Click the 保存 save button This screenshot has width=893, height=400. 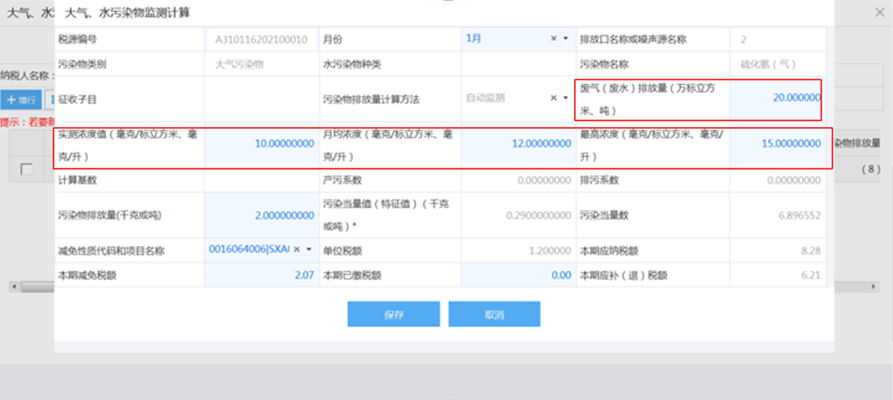(393, 314)
